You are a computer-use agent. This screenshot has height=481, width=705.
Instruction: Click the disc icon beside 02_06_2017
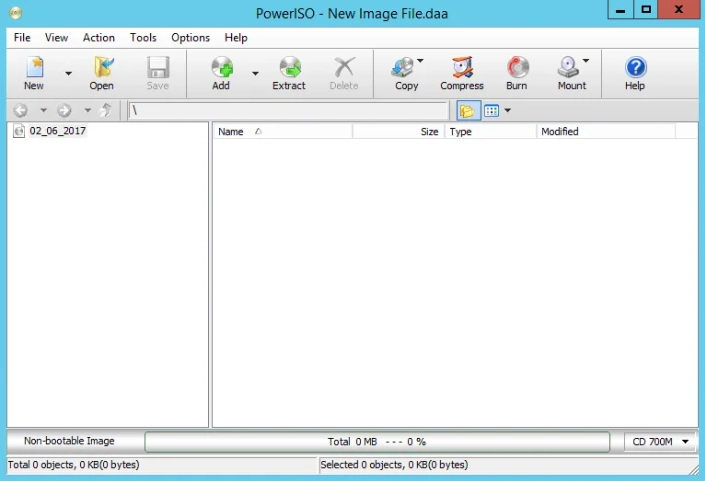(x=19, y=131)
